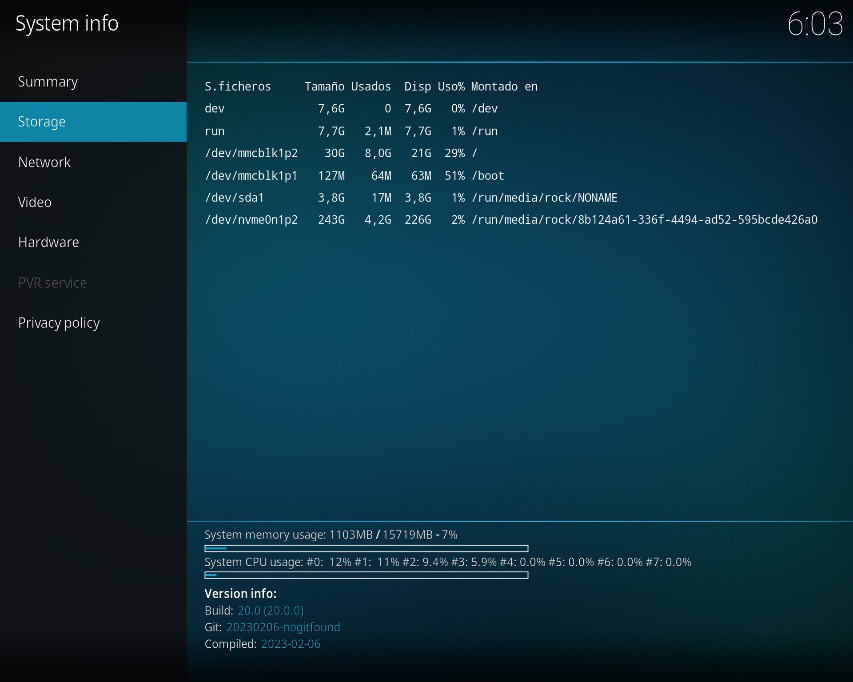This screenshot has height=682, width=853.
Task: Click the System info title
Action: pyautogui.click(x=67, y=23)
